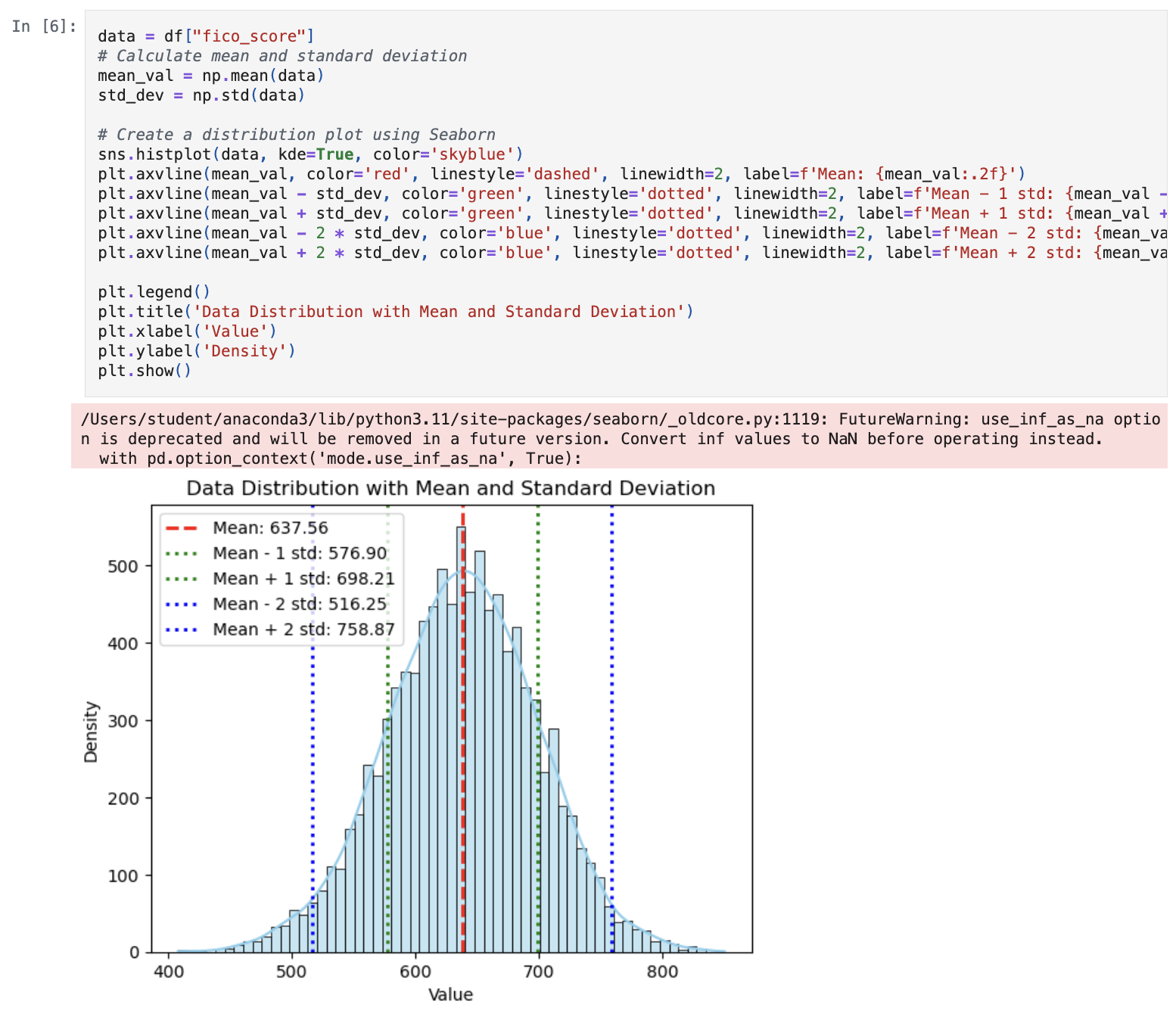This screenshot has height=1014, width=1176.
Task: Click the plt.show() line
Action: [145, 371]
